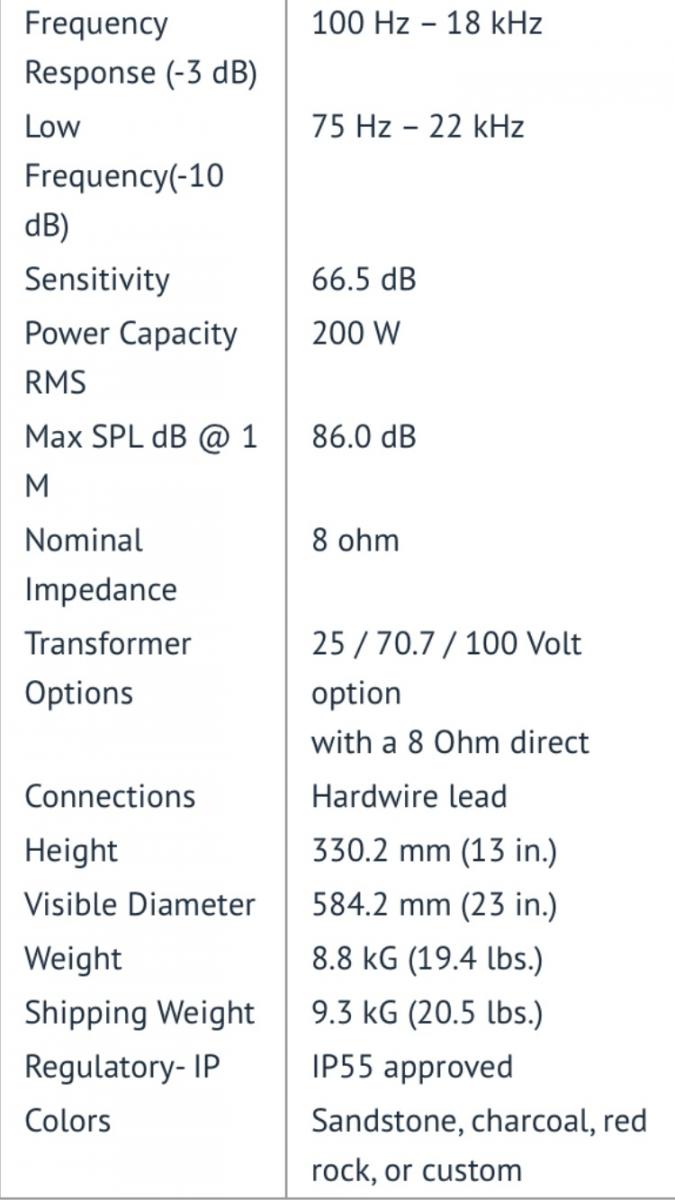Screen dimensions: 675x1200
Task: Click the IP55 approved value
Action: (412, 1067)
